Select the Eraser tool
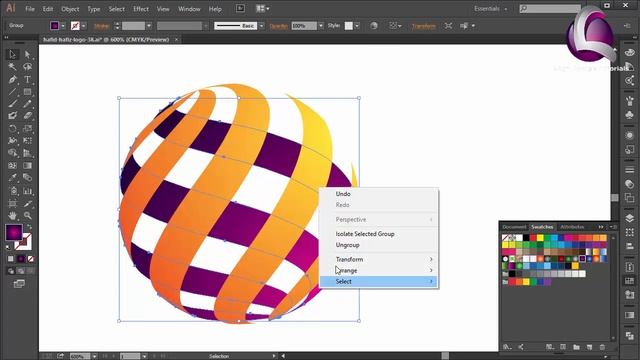Image resolution: width=640 pixels, height=360 pixels. click(x=27, y=116)
